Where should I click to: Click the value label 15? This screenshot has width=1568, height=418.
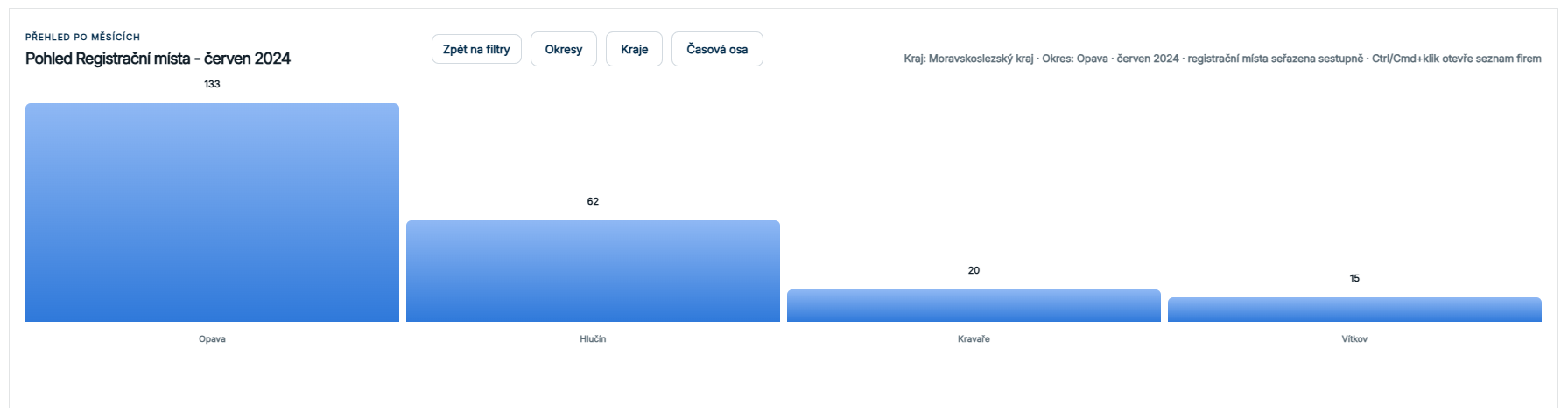pyautogui.click(x=1354, y=279)
